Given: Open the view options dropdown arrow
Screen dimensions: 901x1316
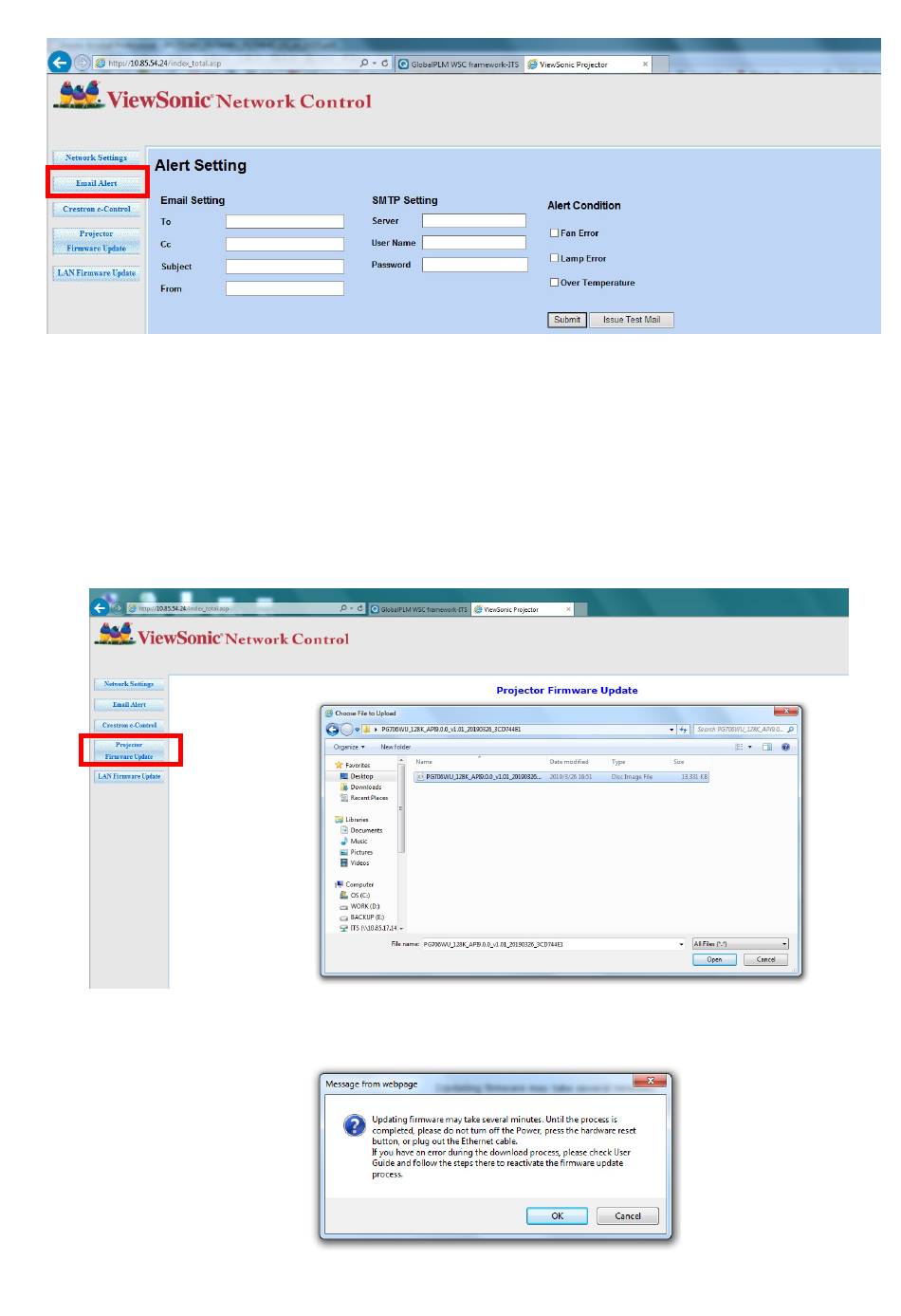Looking at the screenshot, I should pos(750,748).
